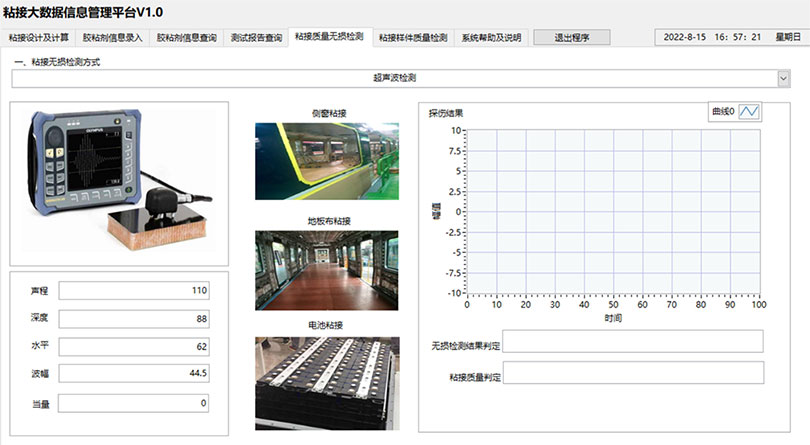This screenshot has width=810, height=445.
Task: Open the 测试报告查询 tab
Action: tap(255, 38)
